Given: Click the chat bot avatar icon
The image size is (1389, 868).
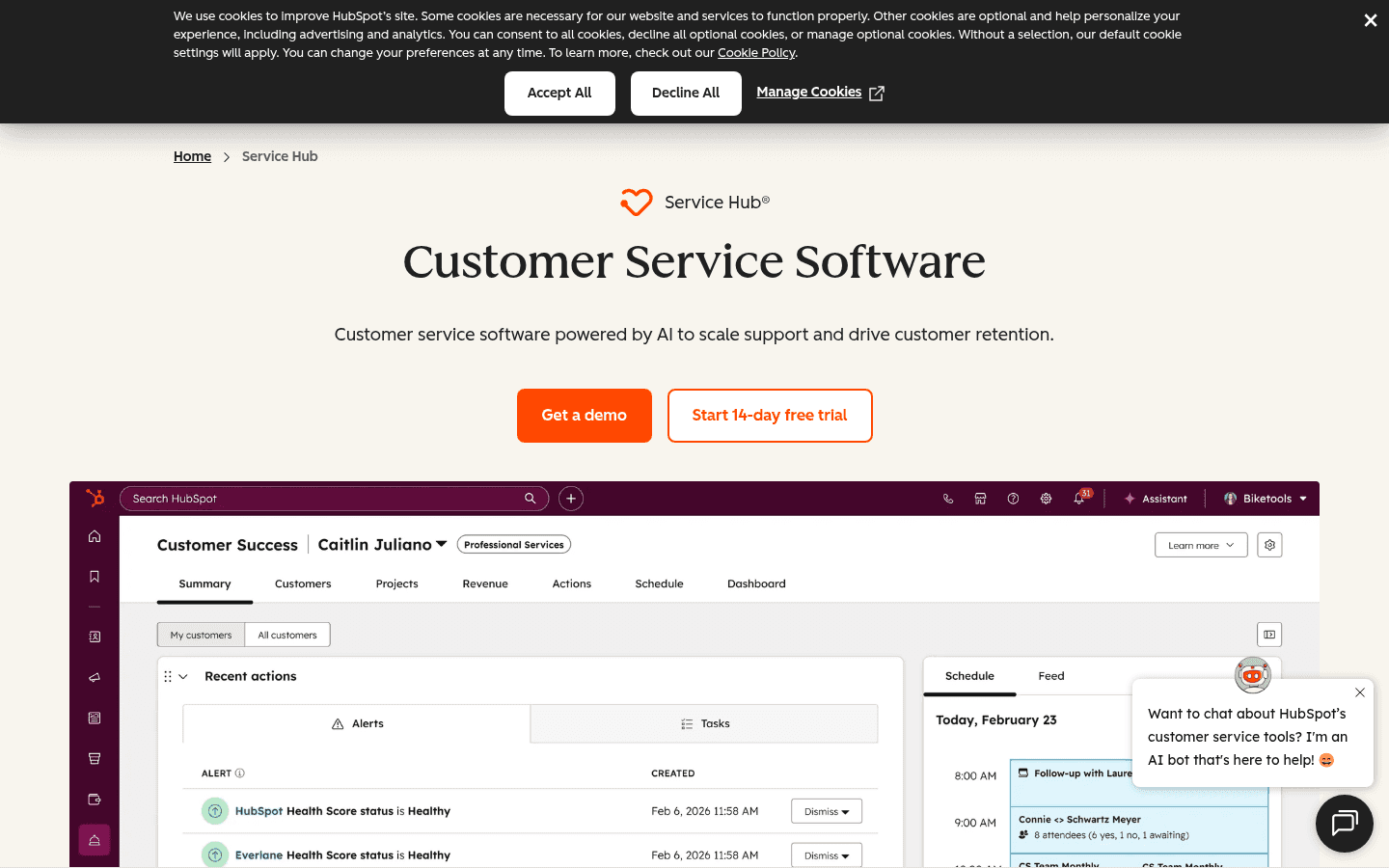Looking at the screenshot, I should click(x=1253, y=675).
